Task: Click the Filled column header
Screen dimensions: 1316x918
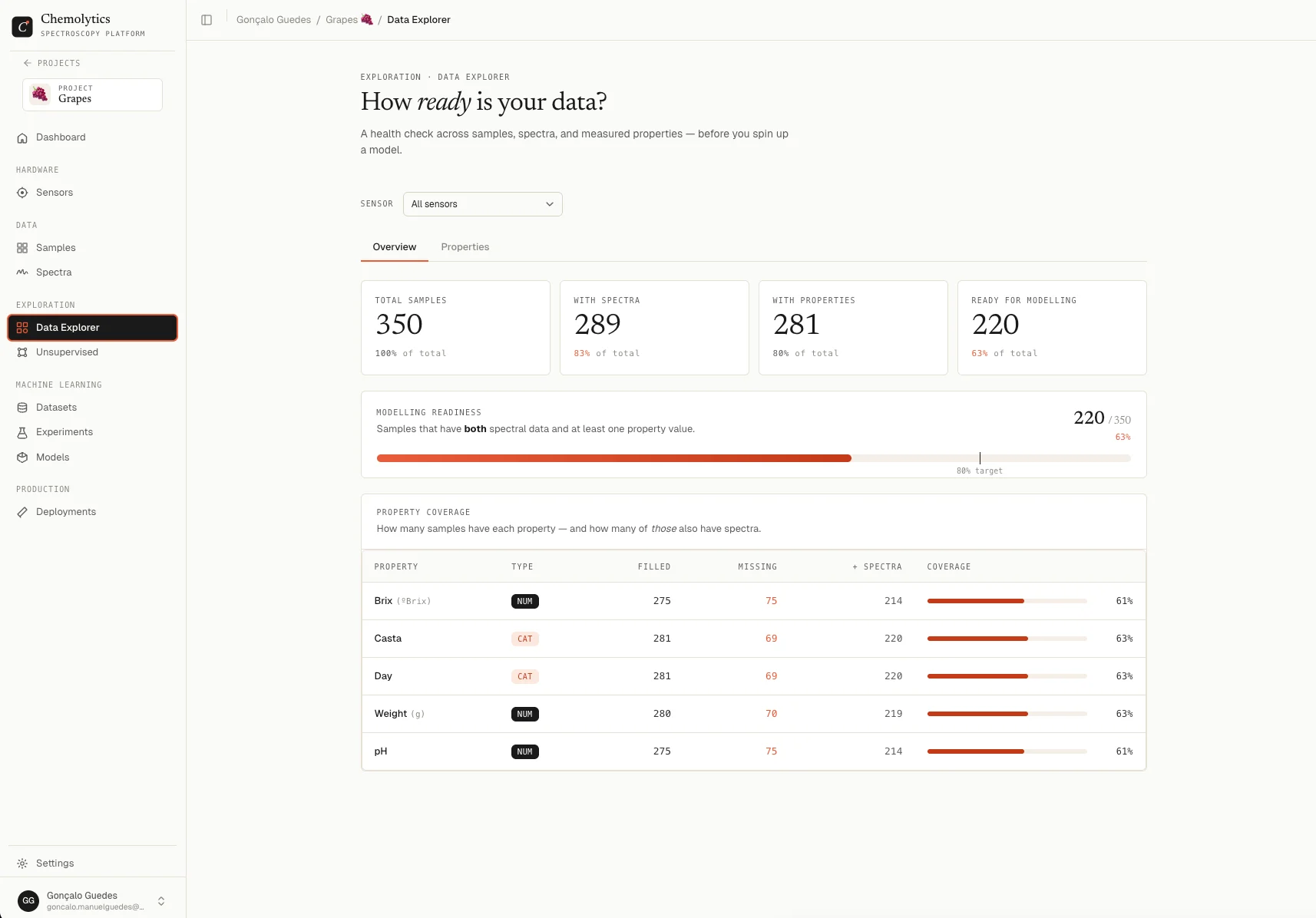Action: [x=654, y=566]
